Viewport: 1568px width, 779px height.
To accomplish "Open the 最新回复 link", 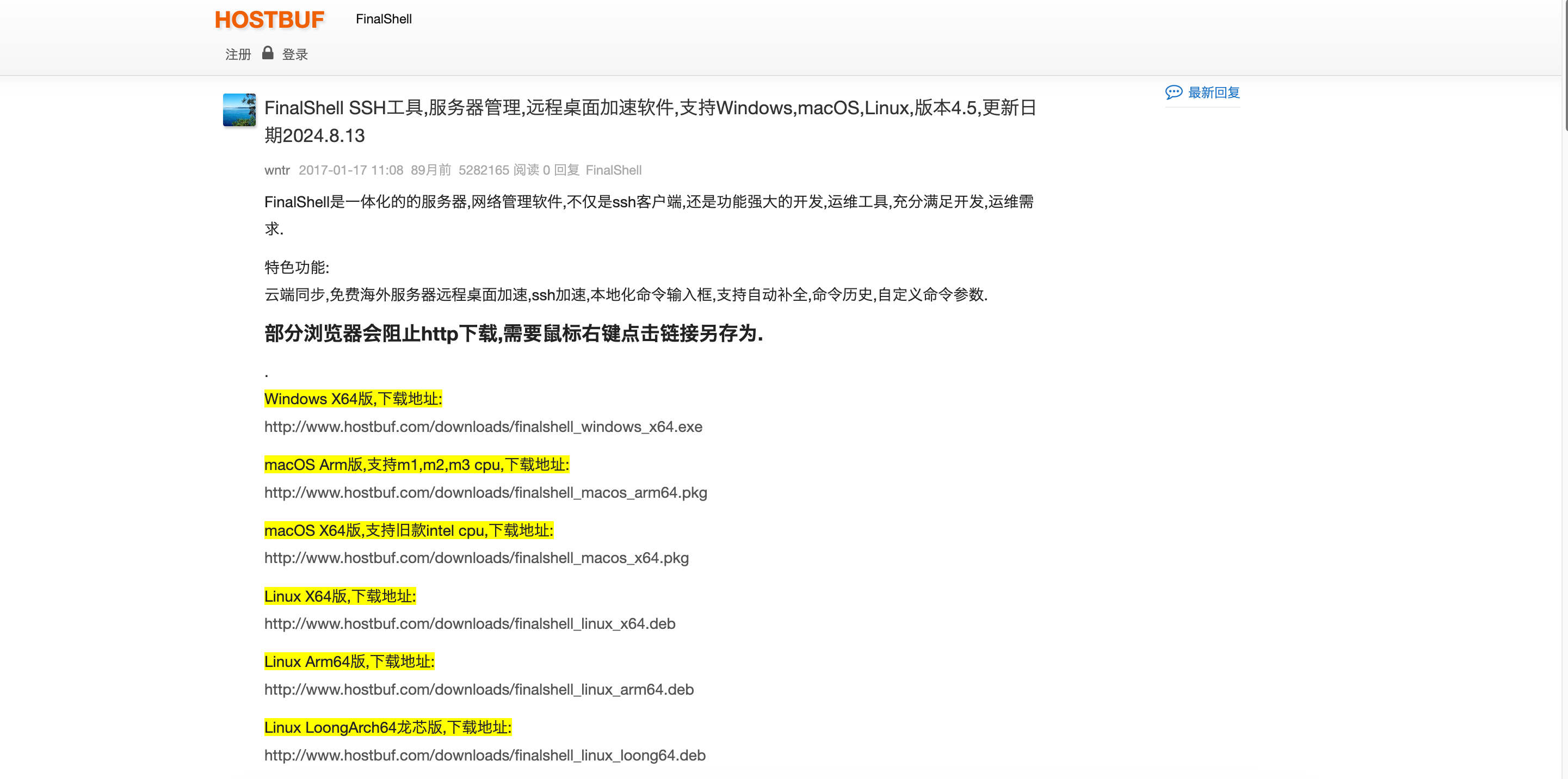I will [1214, 92].
